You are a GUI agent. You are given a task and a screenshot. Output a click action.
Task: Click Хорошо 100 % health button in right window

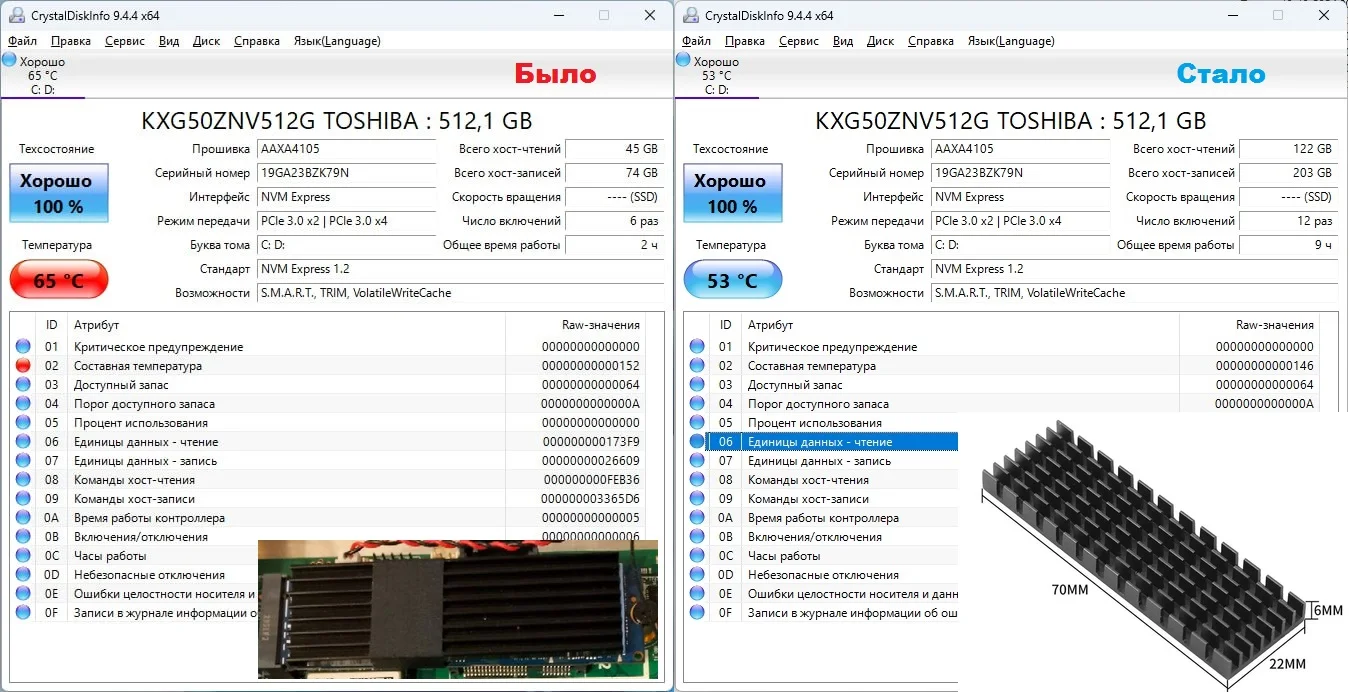(733, 193)
